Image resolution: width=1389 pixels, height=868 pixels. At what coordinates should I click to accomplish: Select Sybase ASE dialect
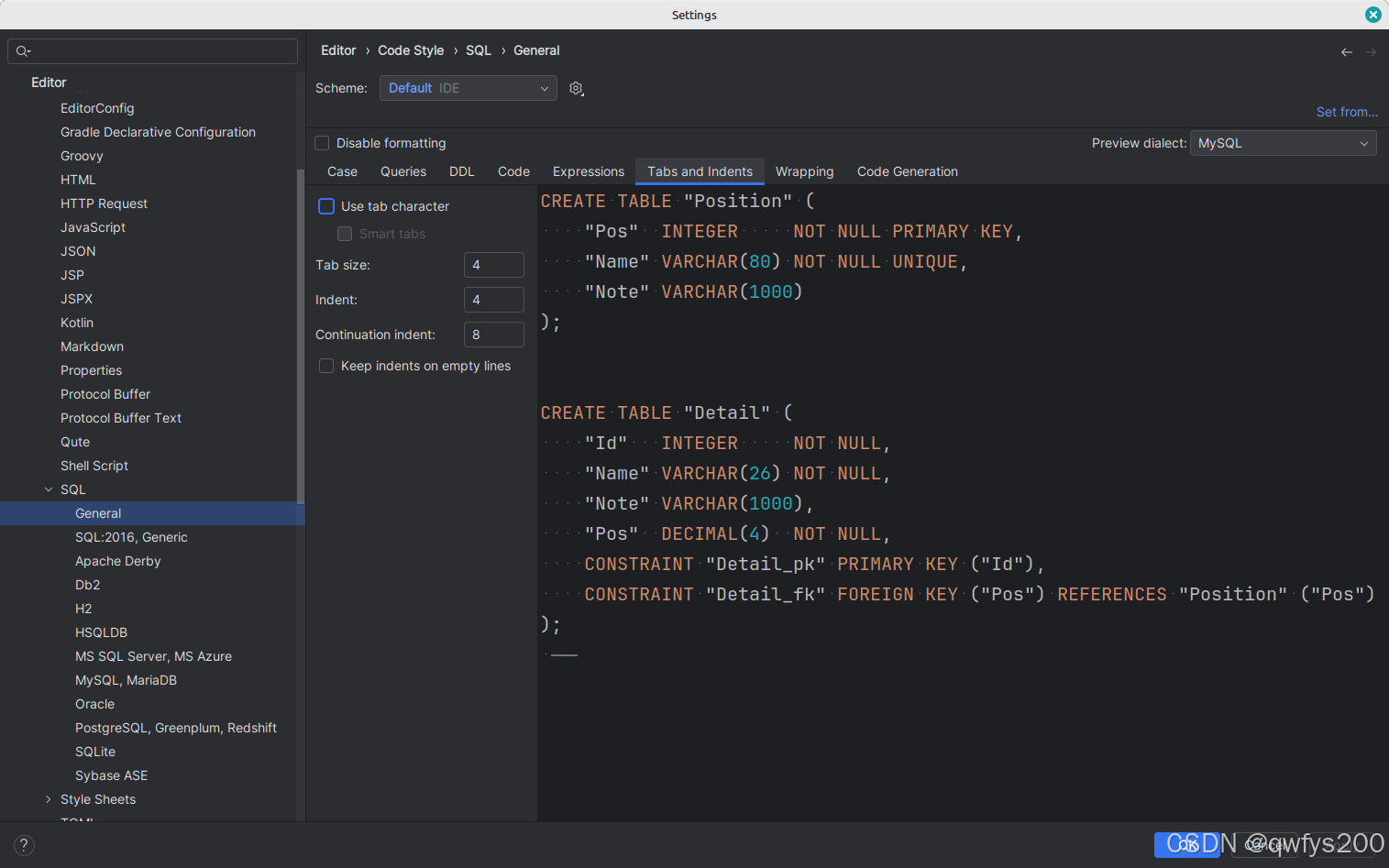tap(111, 775)
